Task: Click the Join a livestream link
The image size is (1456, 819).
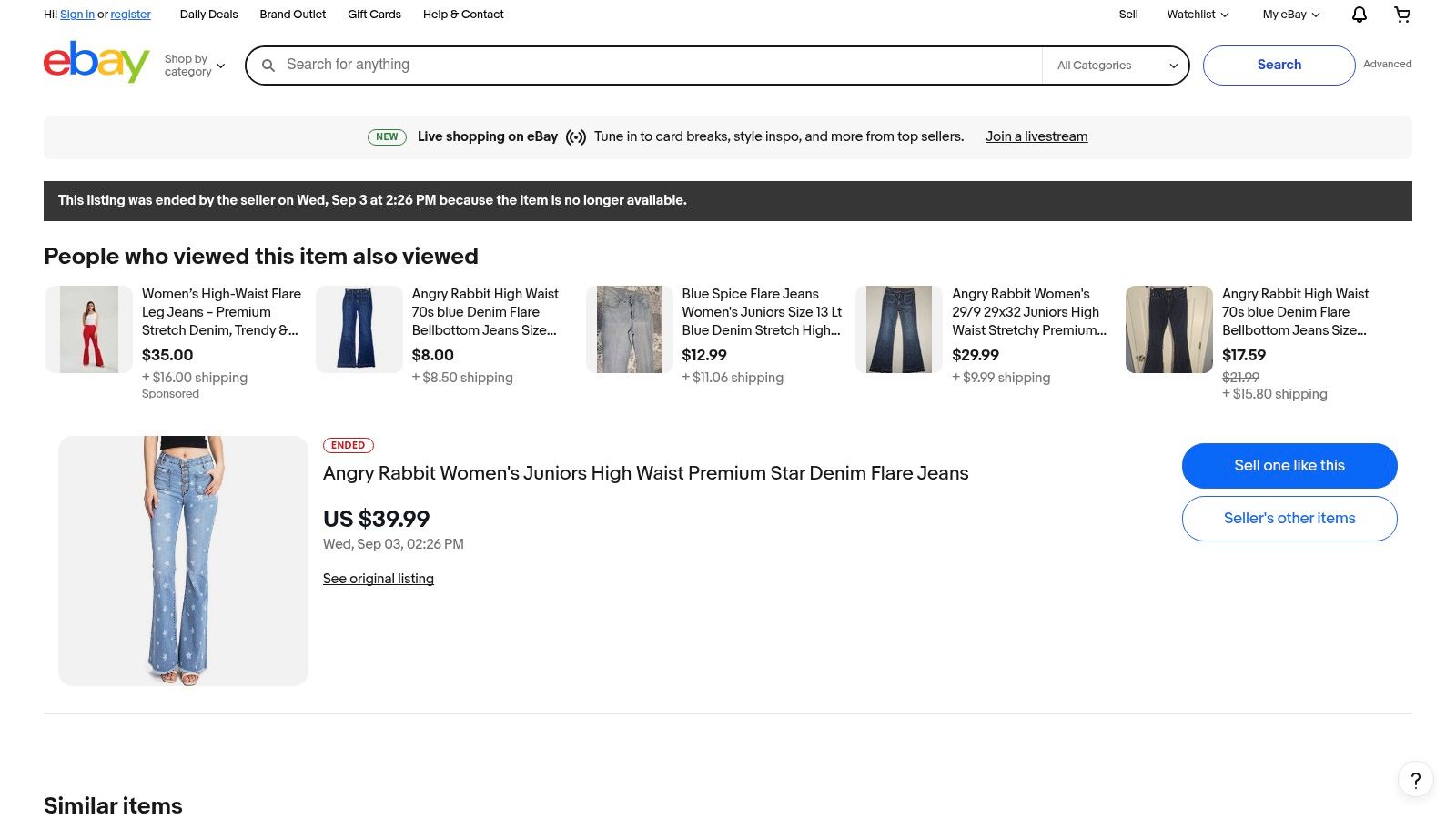Action: pyautogui.click(x=1036, y=136)
